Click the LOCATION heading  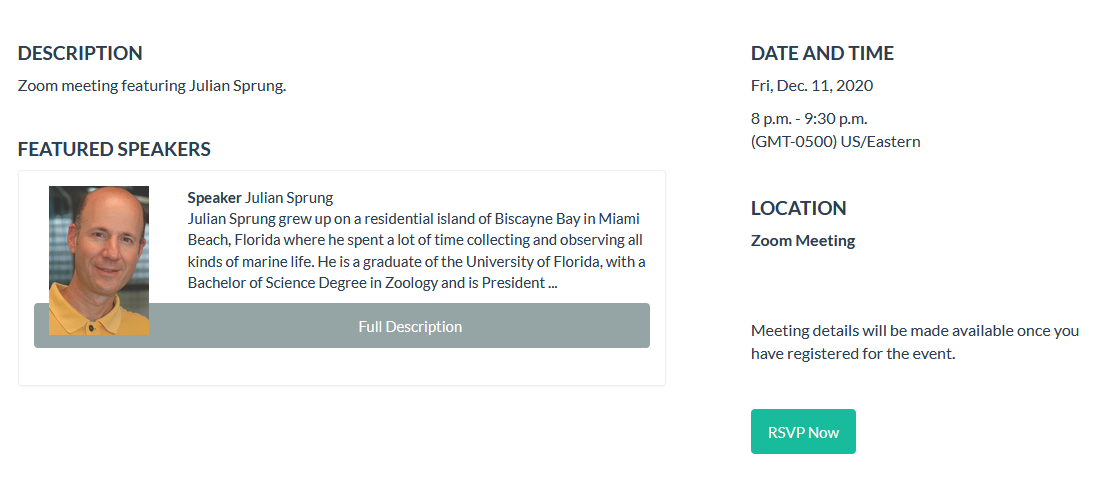click(x=798, y=208)
